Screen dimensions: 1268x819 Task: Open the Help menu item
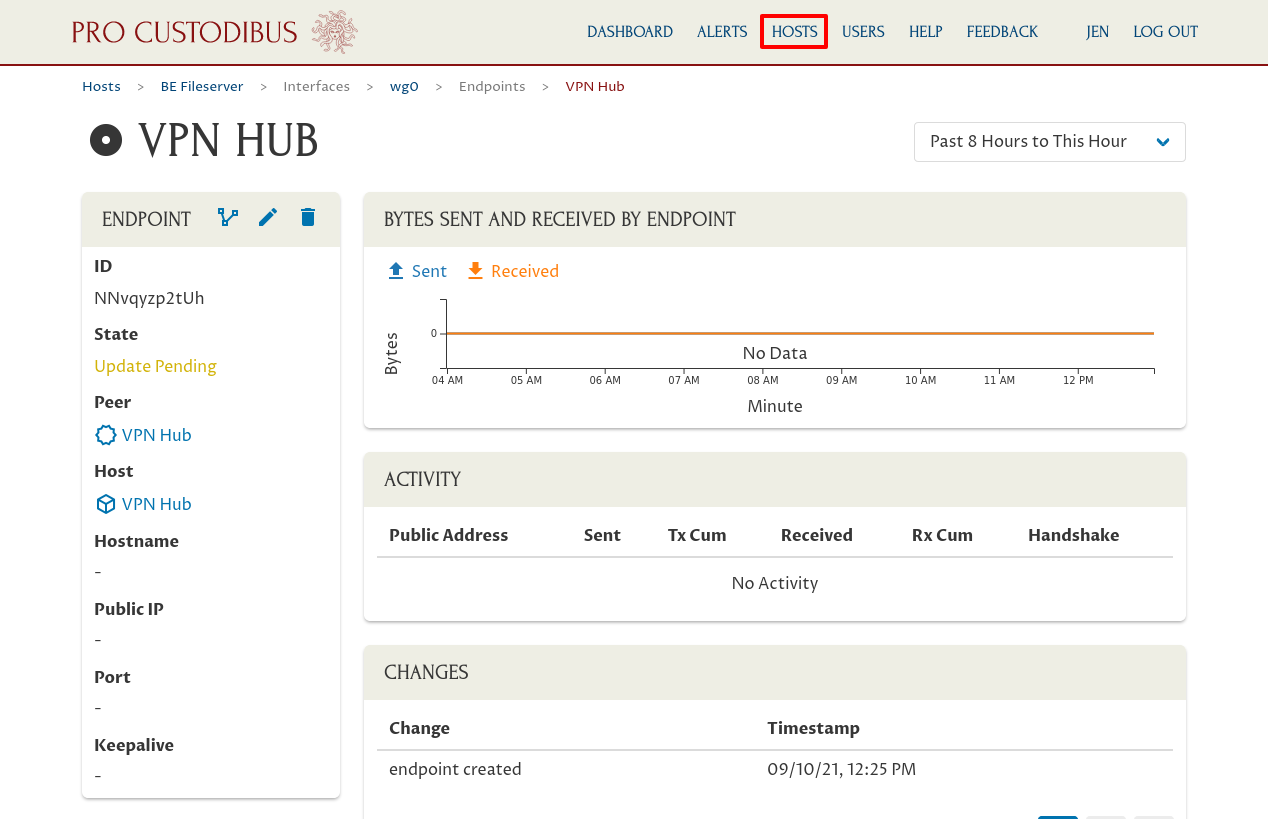[926, 32]
